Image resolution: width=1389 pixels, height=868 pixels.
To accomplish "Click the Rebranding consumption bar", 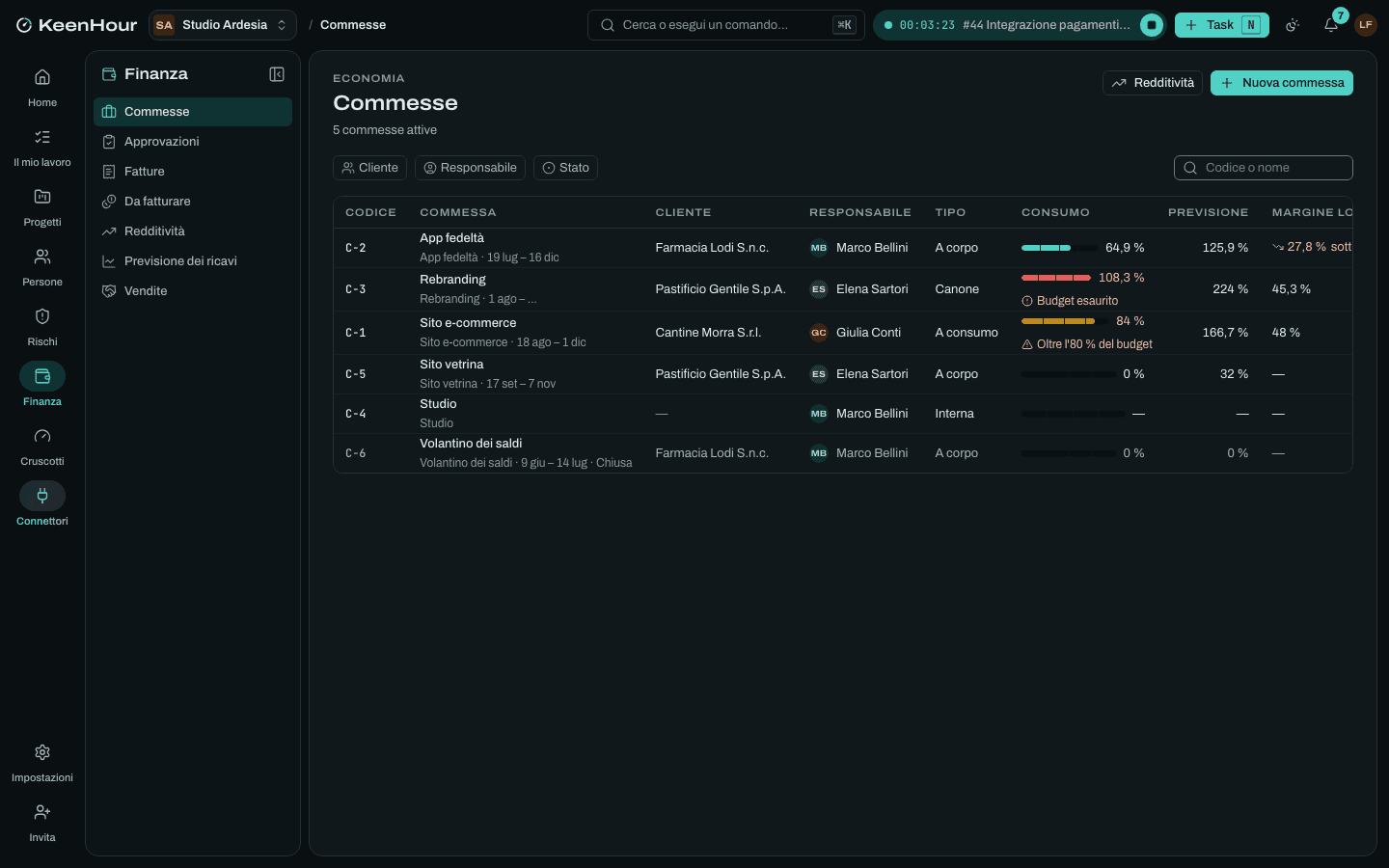I will click(x=1056, y=278).
